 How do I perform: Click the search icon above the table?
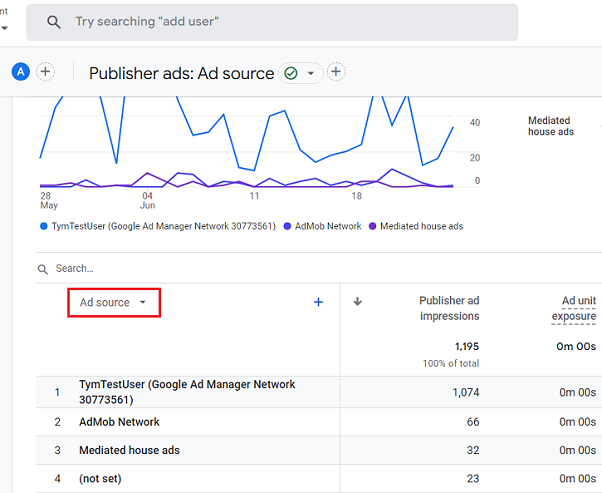coord(43,269)
